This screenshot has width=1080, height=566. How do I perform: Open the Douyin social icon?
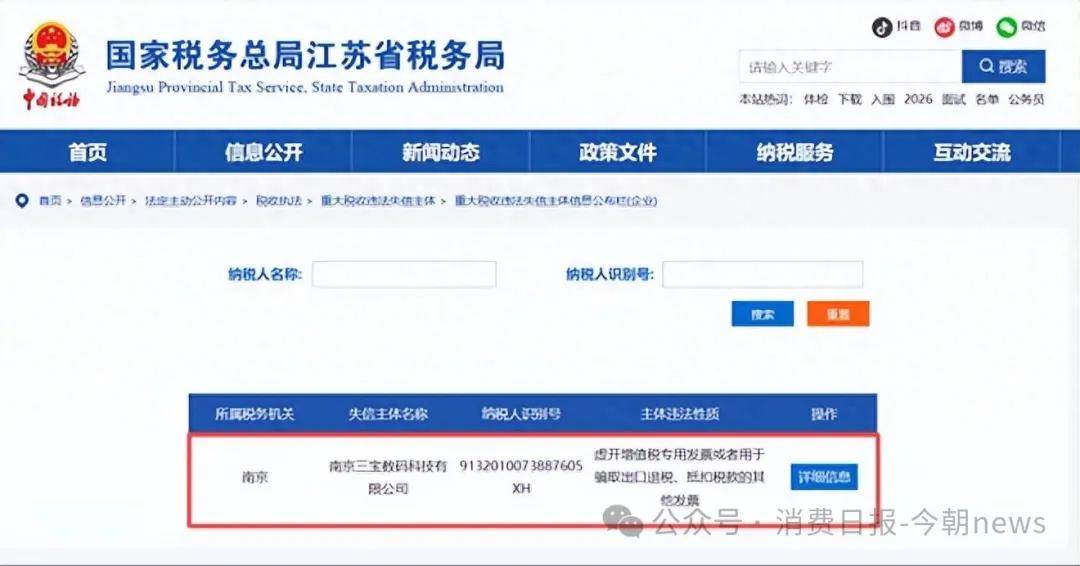(x=882, y=27)
